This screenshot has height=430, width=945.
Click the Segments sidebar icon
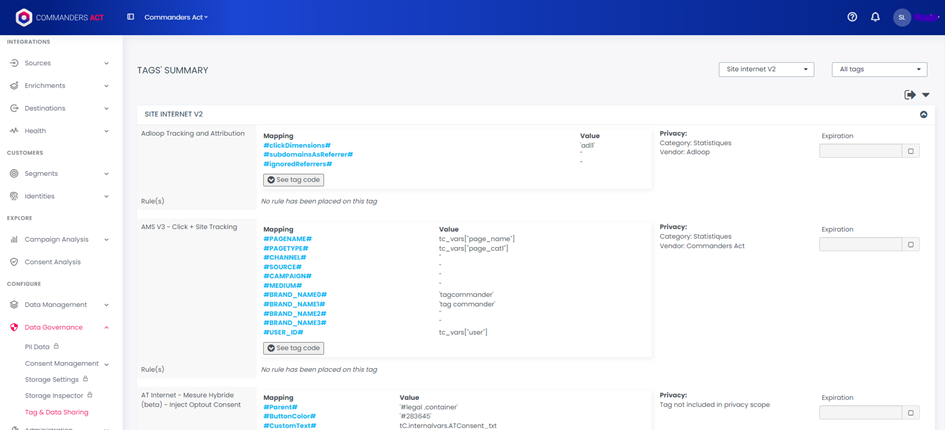14,174
